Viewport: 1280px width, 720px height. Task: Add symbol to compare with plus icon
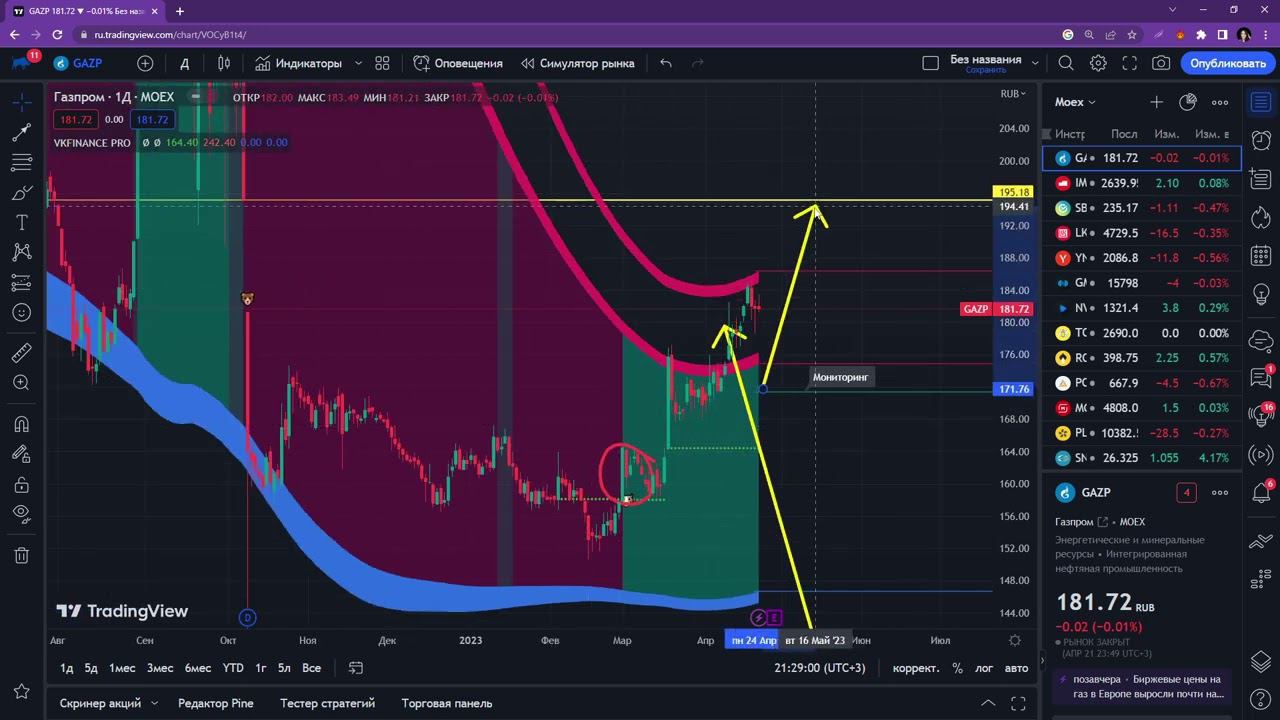(145, 63)
